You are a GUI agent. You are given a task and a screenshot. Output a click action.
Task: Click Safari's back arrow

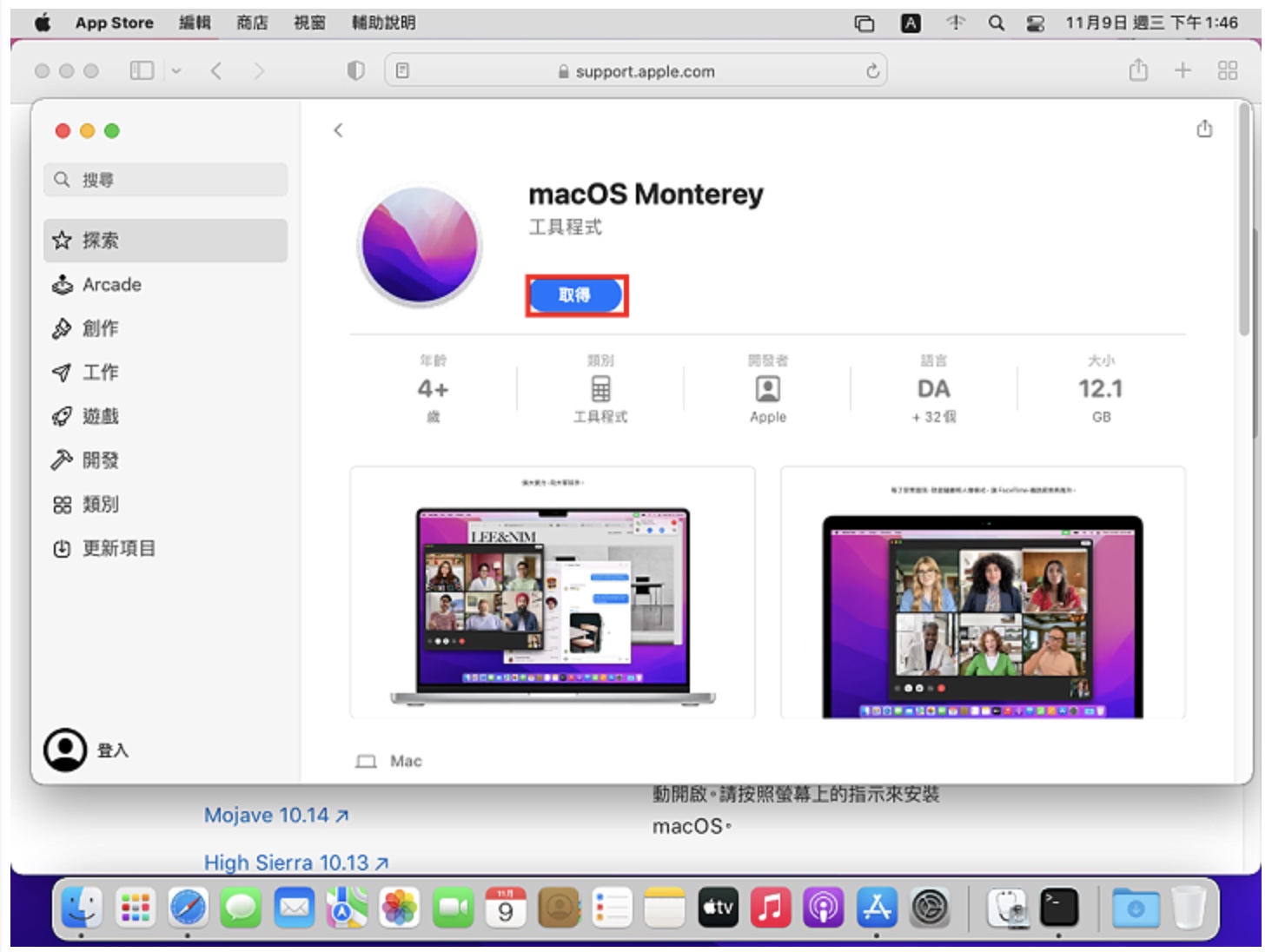216,71
